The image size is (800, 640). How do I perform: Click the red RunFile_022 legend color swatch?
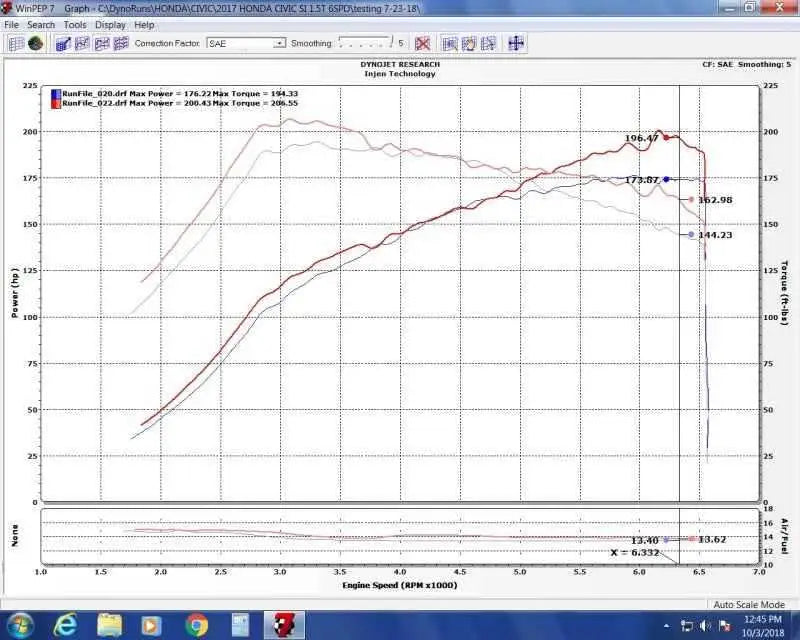tap(55, 103)
